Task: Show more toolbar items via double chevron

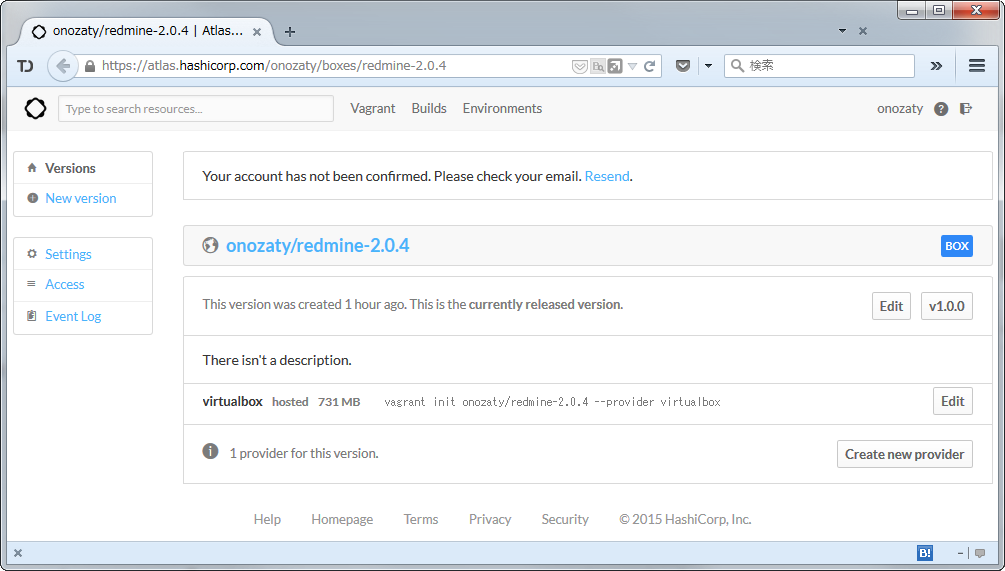Action: pyautogui.click(x=936, y=66)
